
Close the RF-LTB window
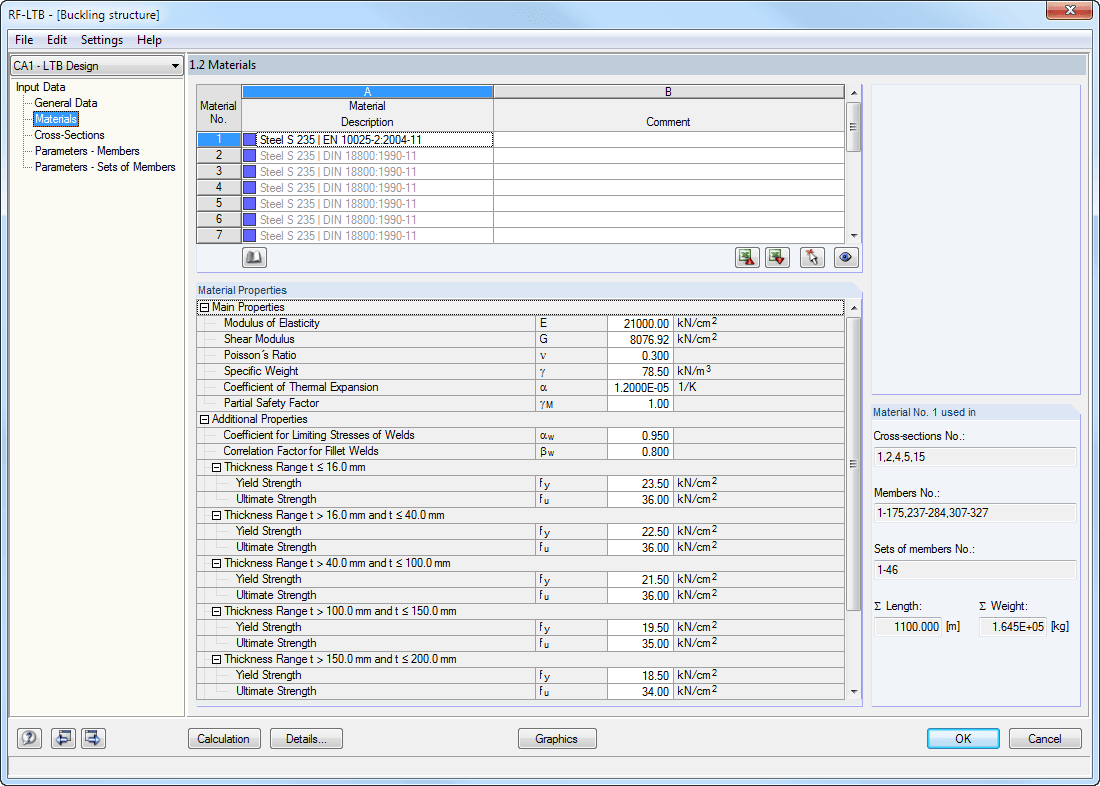point(1070,11)
